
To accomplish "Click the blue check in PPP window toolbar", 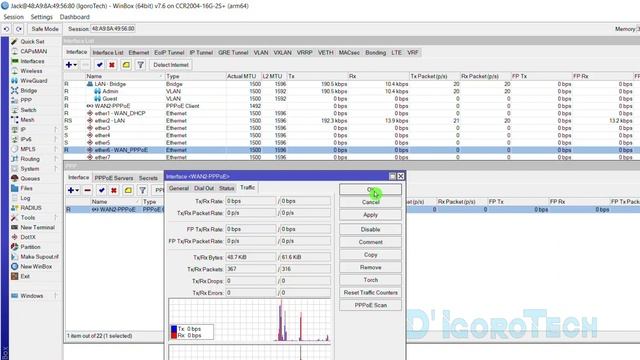I will point(102,190).
